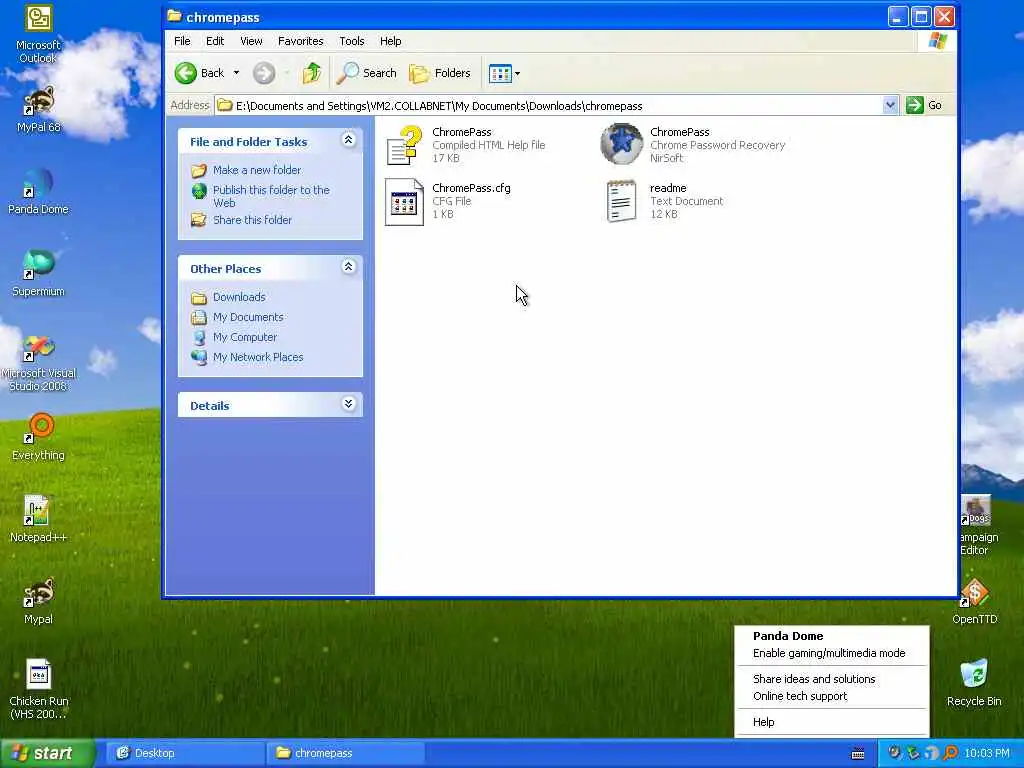This screenshot has height=768, width=1024.
Task: Collapse the File and Folder Tasks panel
Action: tap(348, 140)
